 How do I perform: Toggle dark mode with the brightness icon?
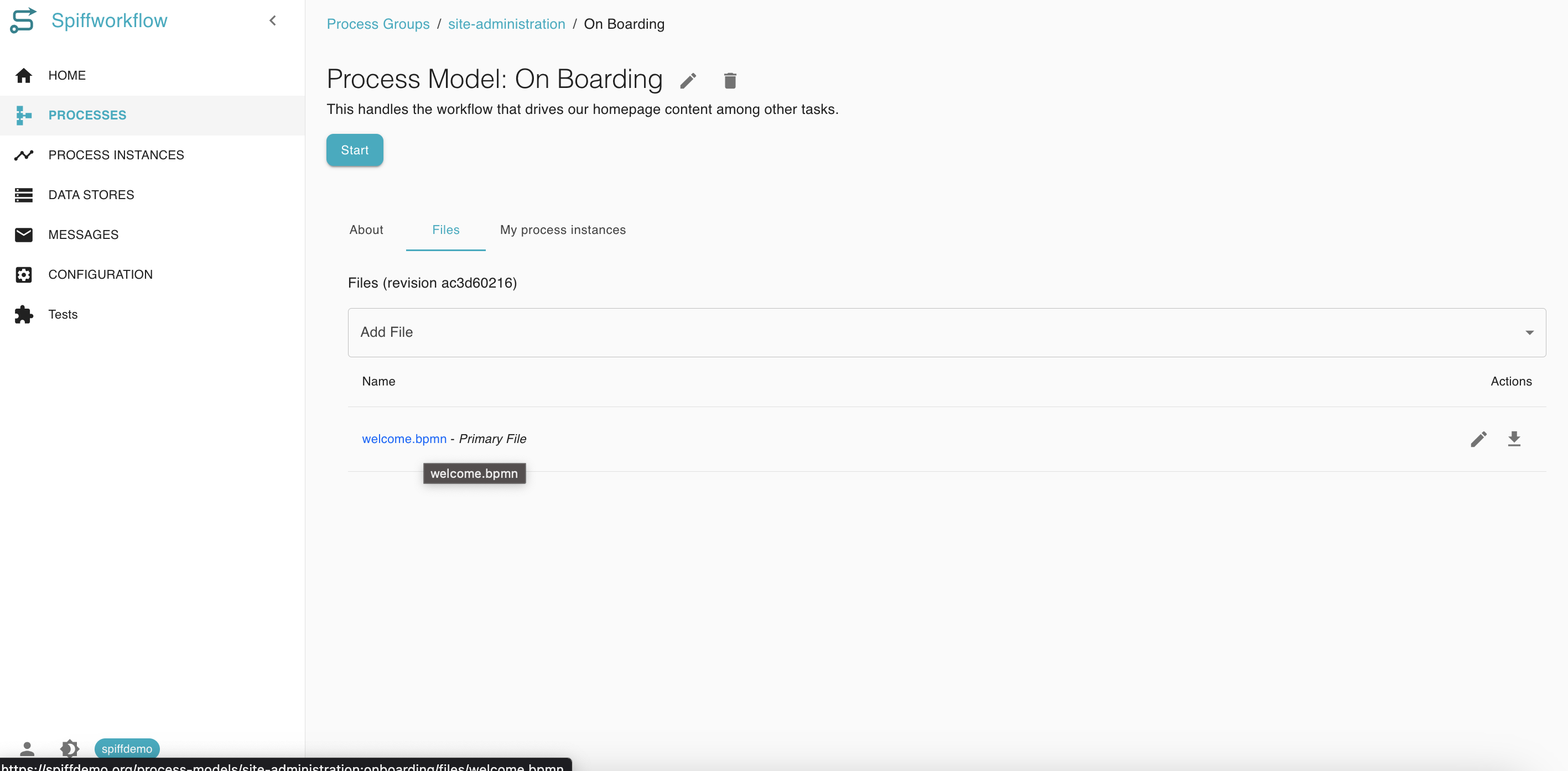(69, 748)
